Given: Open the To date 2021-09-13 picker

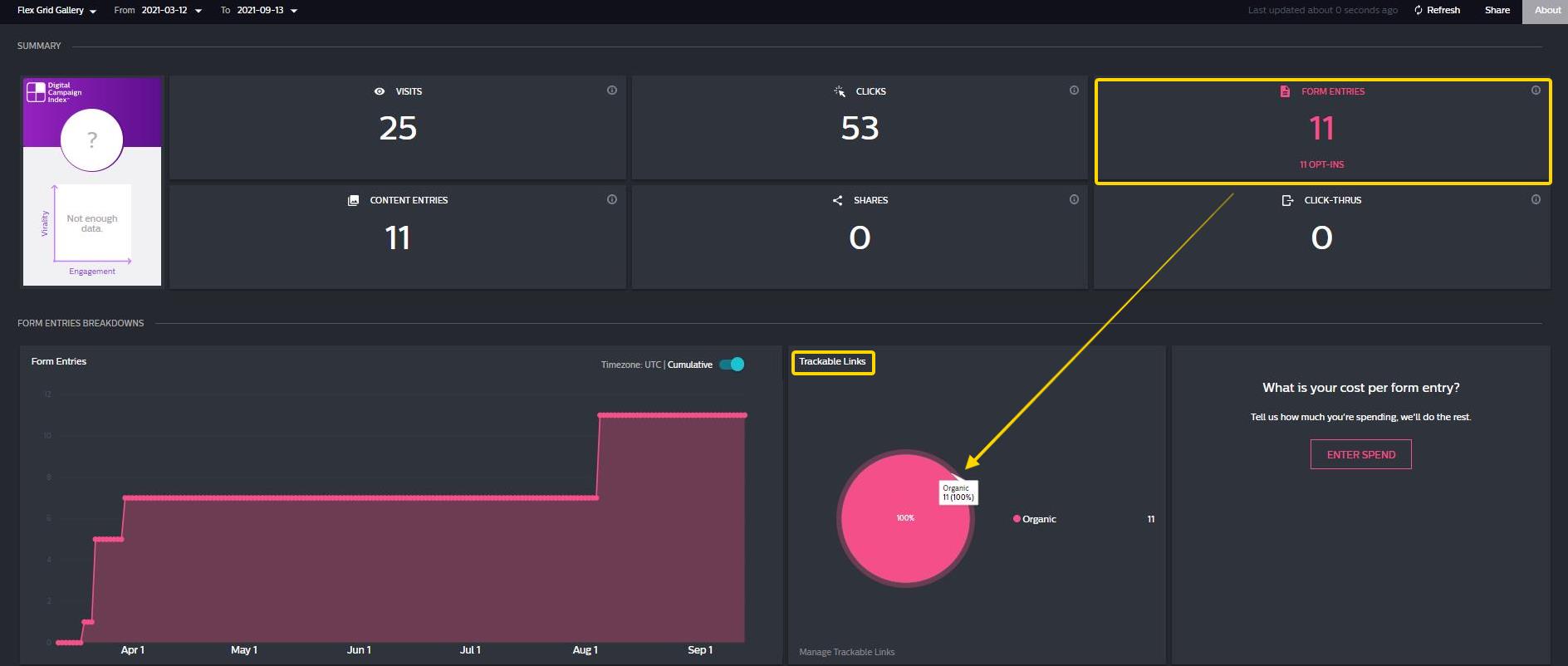Looking at the screenshot, I should (267, 11).
